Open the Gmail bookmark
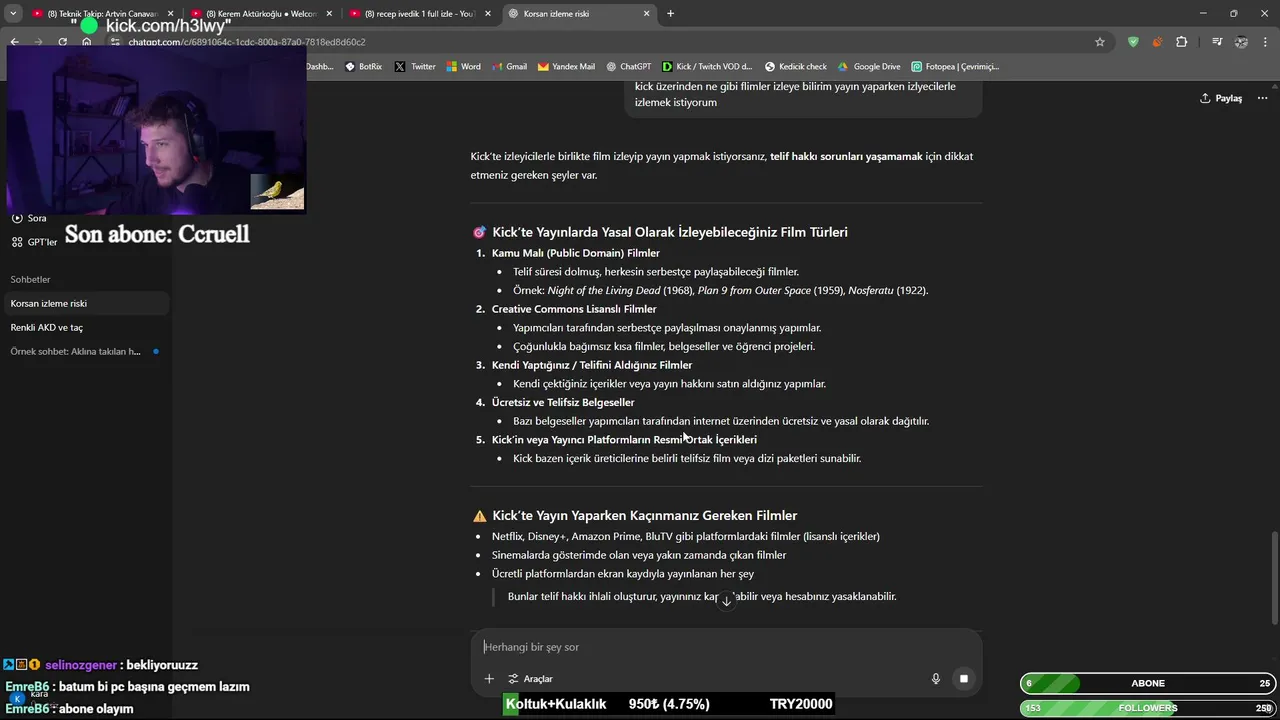Screen dimensions: 1280x720 (x=509, y=67)
